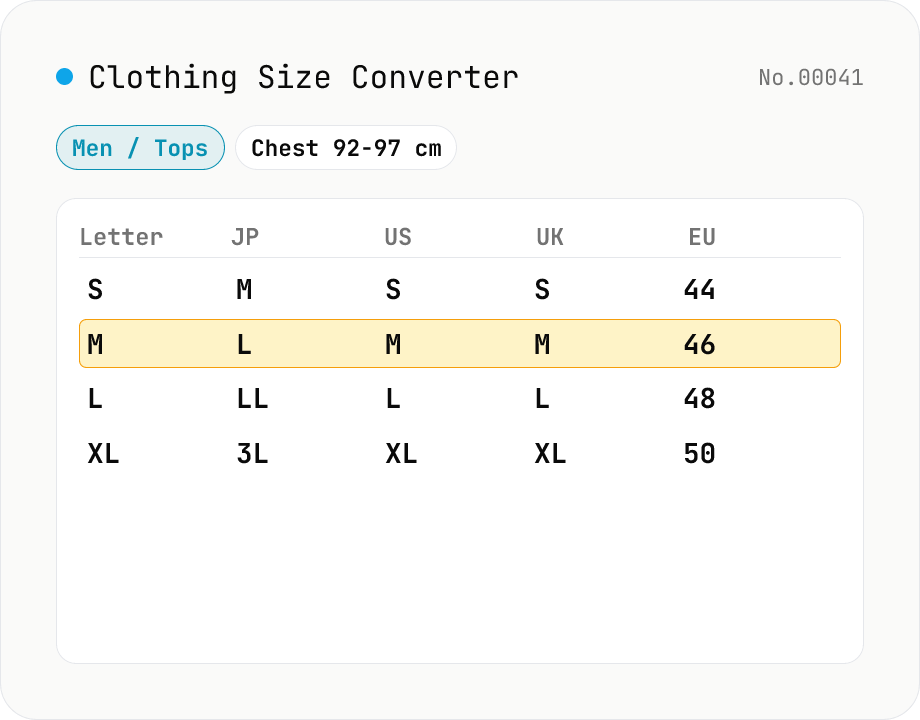
Task: Click the UK cell M in the EU 46 row
Action: coord(542,344)
